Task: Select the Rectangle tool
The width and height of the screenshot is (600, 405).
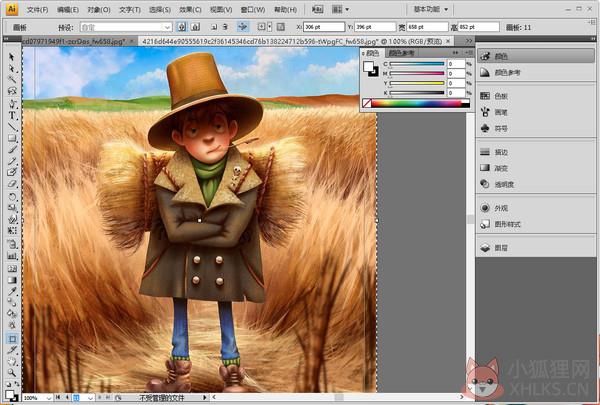Action: tap(12, 138)
